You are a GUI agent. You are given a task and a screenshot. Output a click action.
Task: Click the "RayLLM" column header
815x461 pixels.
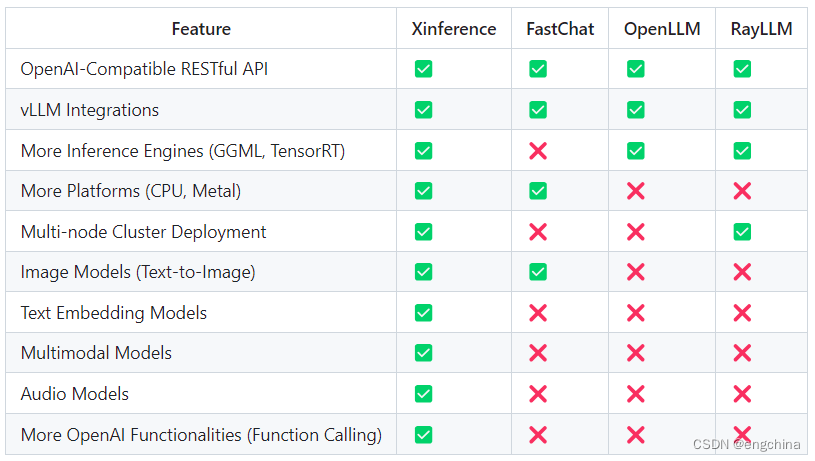pyautogui.click(x=761, y=29)
